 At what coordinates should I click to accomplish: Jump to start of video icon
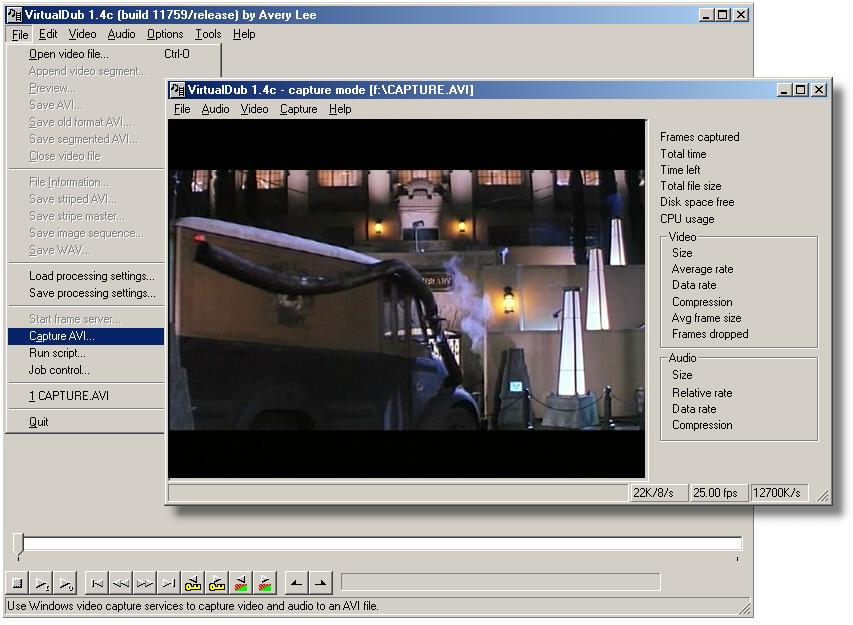(x=97, y=583)
